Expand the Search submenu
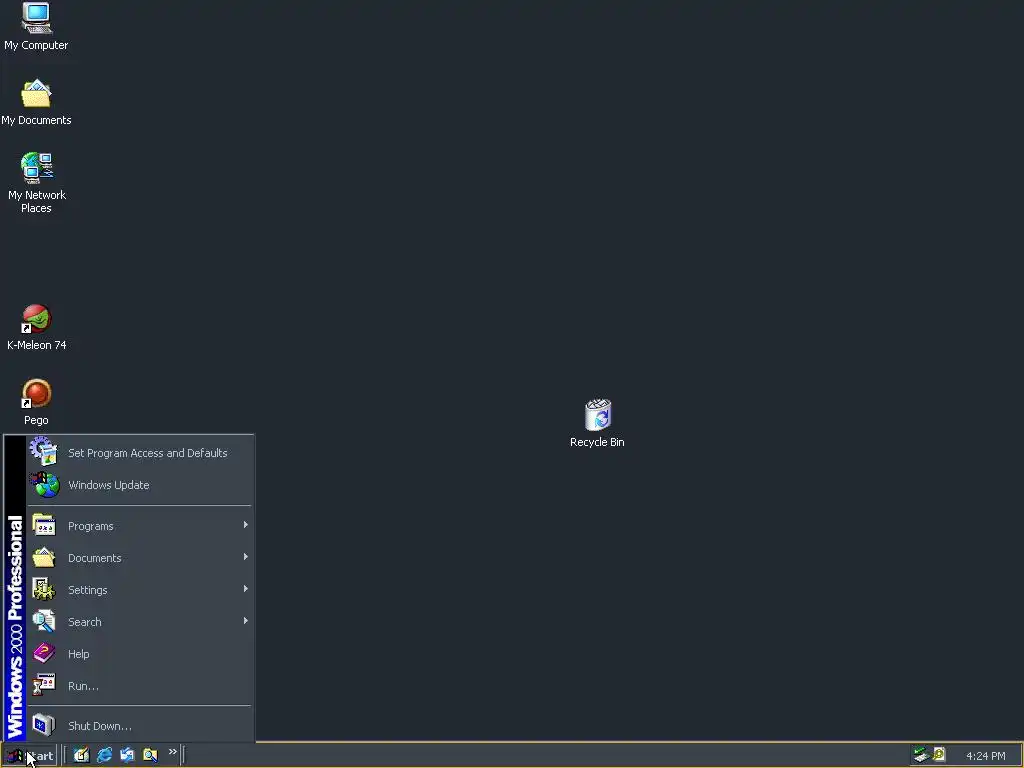The width and height of the screenshot is (1024, 768). pos(140,622)
